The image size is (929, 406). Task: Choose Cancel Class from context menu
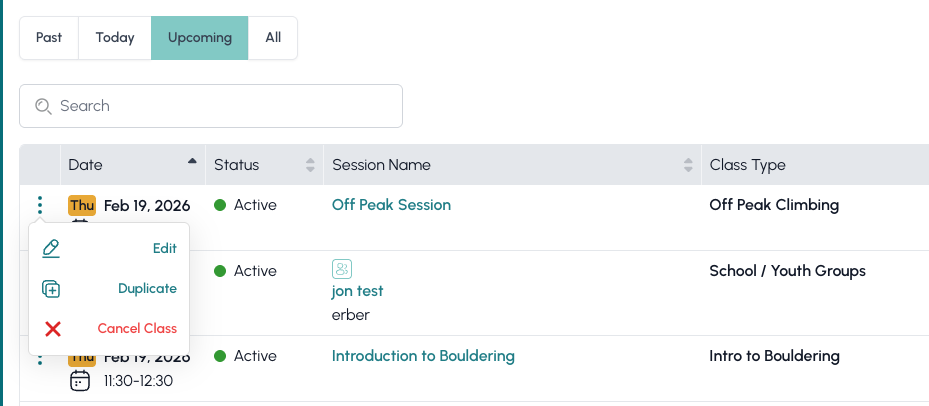[137, 328]
